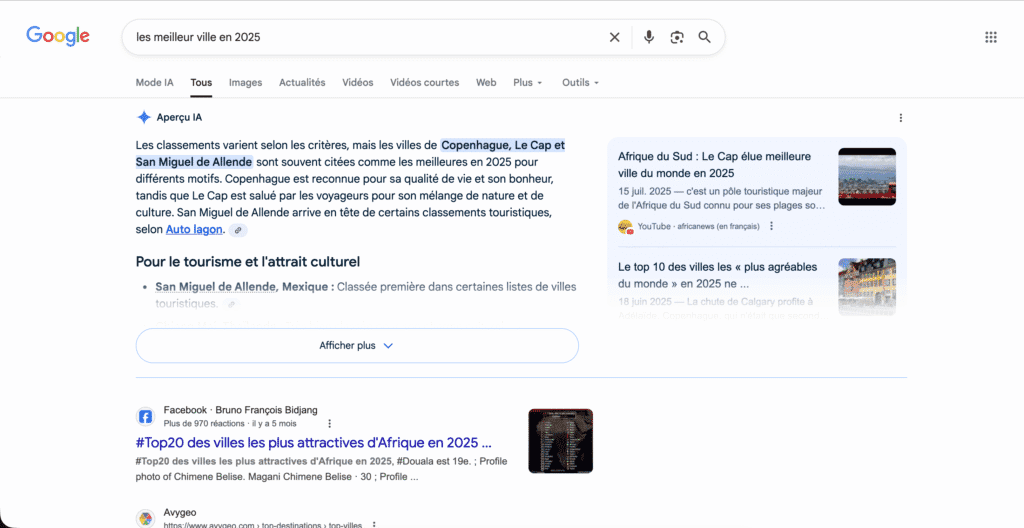This screenshot has width=1024, height=528.
Task: Open Google apps grid icon
Action: coord(991,37)
